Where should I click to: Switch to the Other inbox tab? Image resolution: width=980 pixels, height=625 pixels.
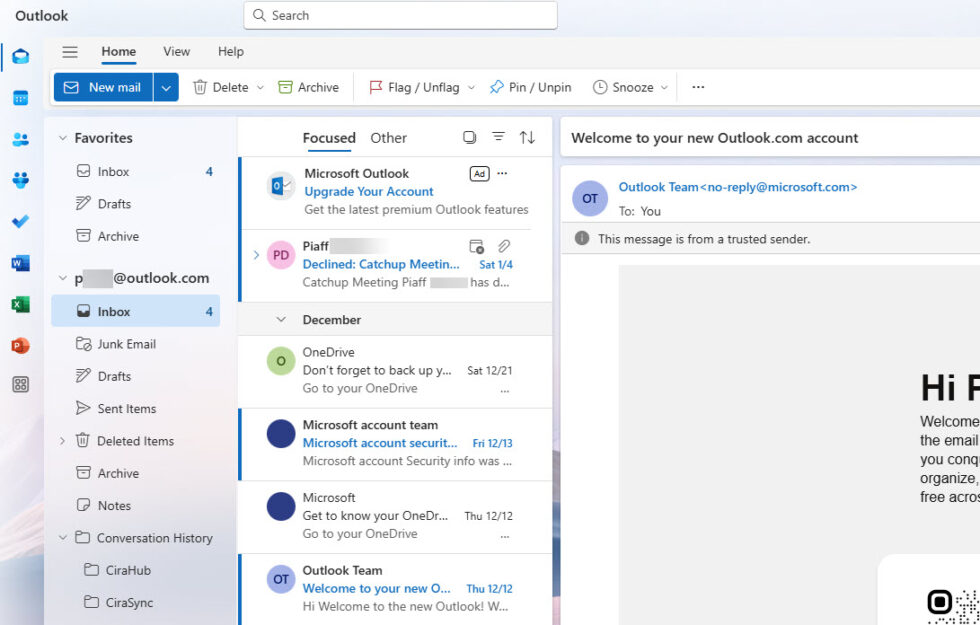[x=388, y=137]
